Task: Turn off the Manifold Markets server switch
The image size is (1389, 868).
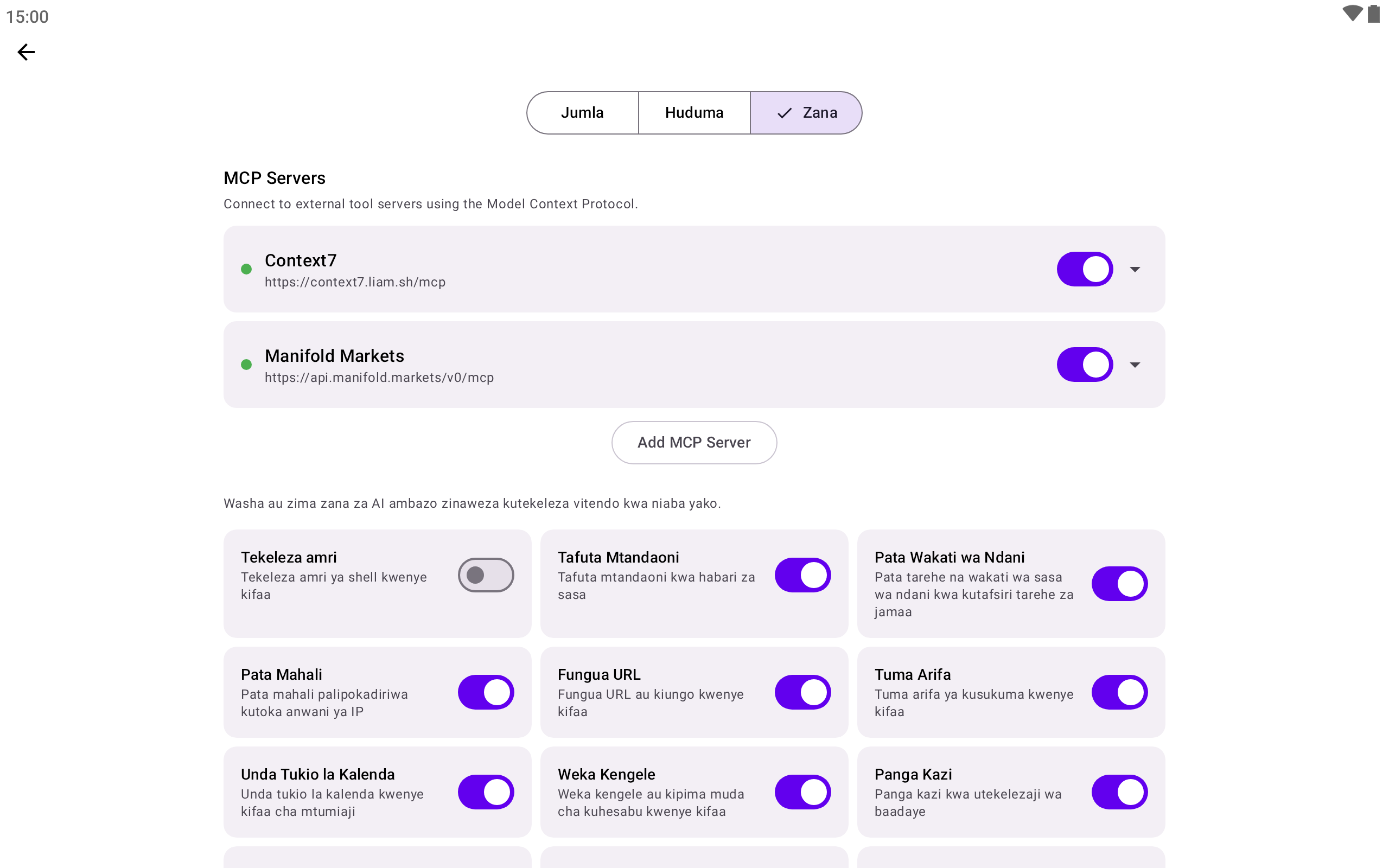Action: 1085,365
